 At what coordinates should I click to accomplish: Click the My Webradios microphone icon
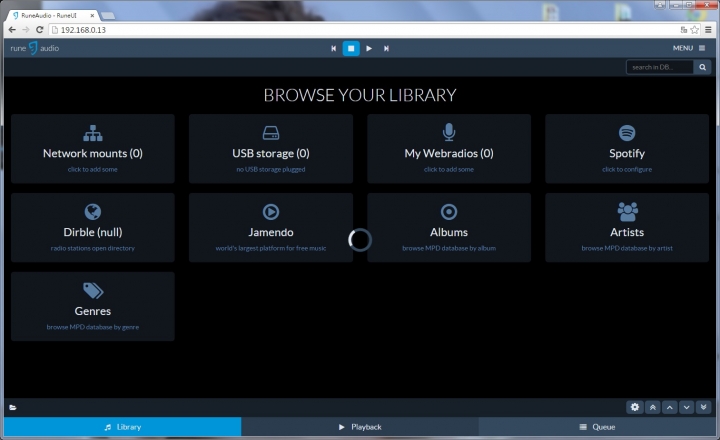(x=449, y=132)
